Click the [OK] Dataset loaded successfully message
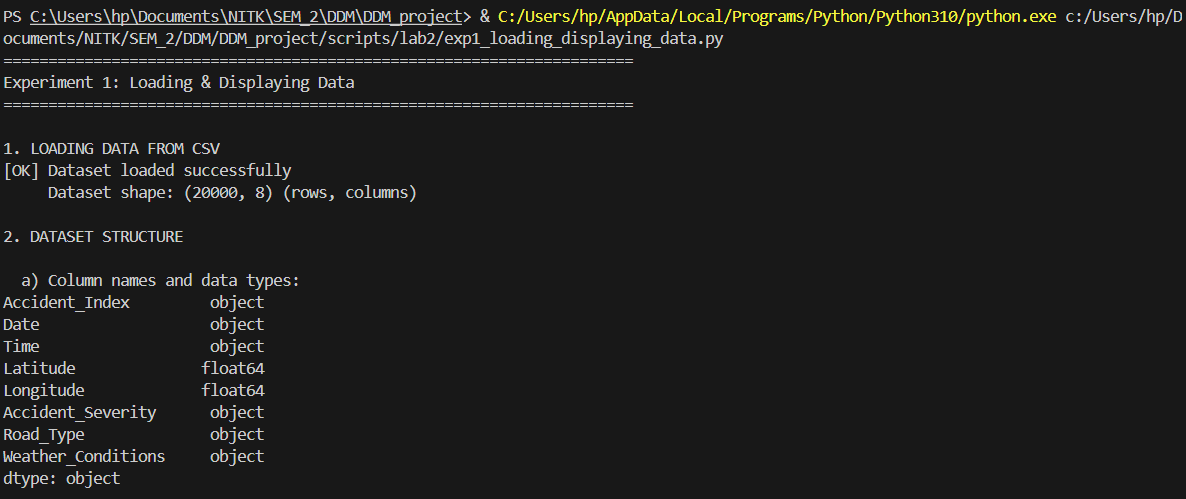The image size is (1186, 499). 147,171
